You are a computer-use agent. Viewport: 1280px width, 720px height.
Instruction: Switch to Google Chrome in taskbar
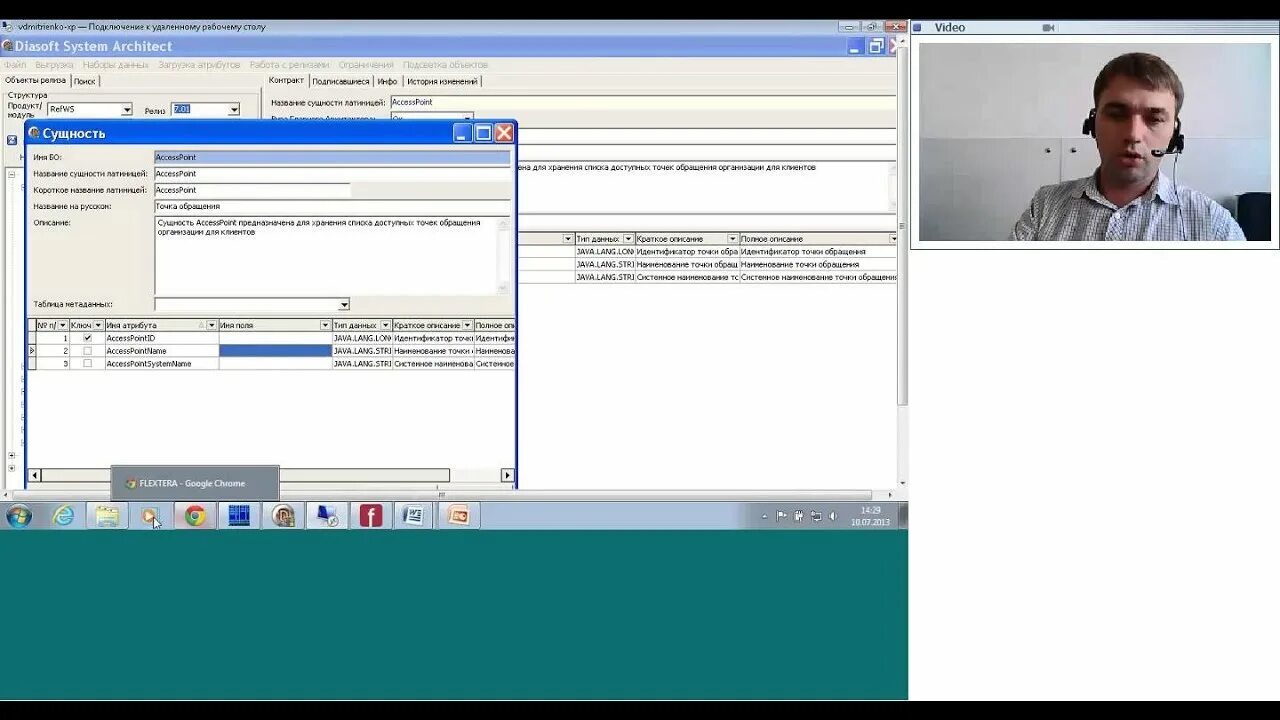tap(195, 516)
